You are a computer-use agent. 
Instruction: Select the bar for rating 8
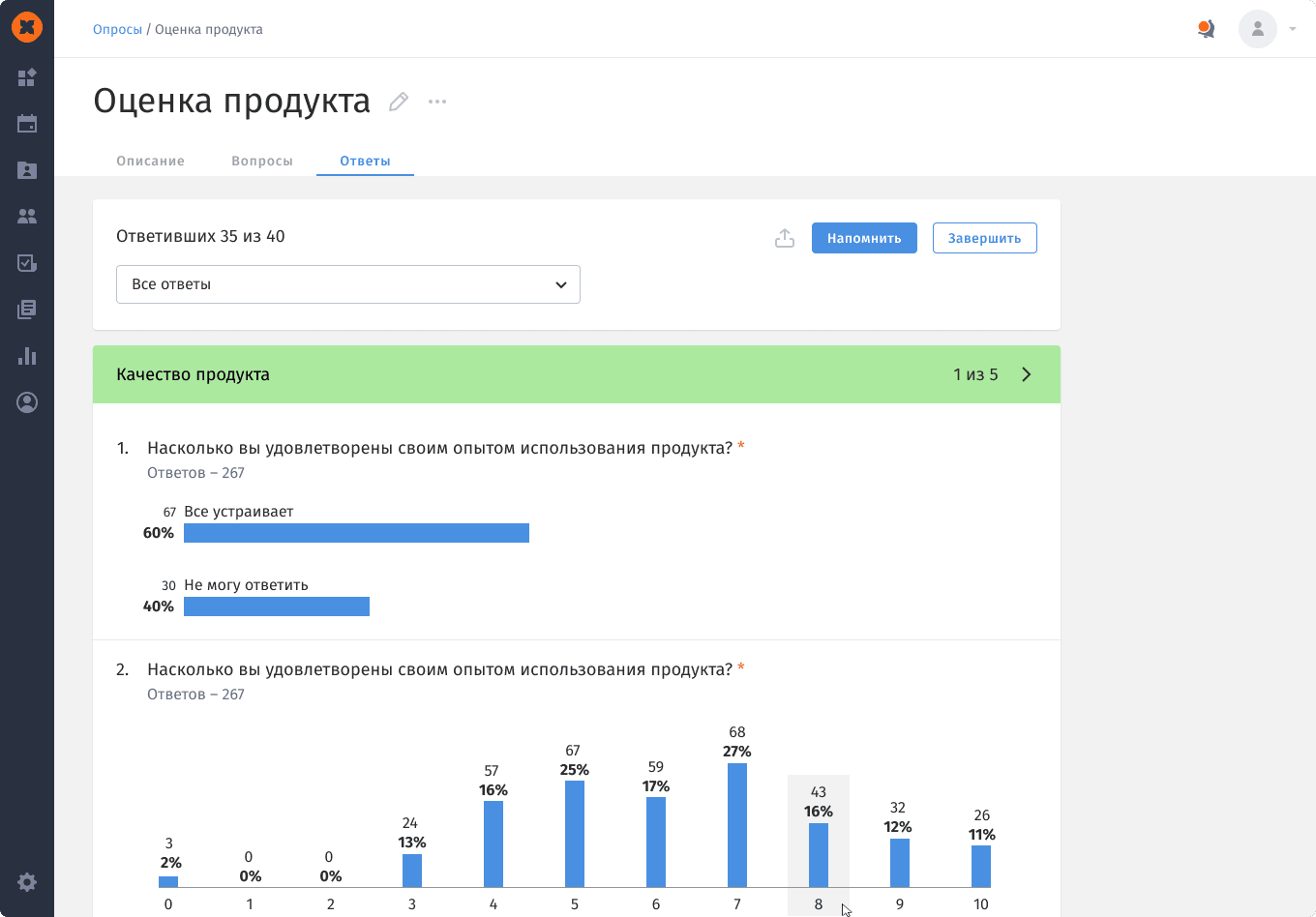click(x=819, y=851)
